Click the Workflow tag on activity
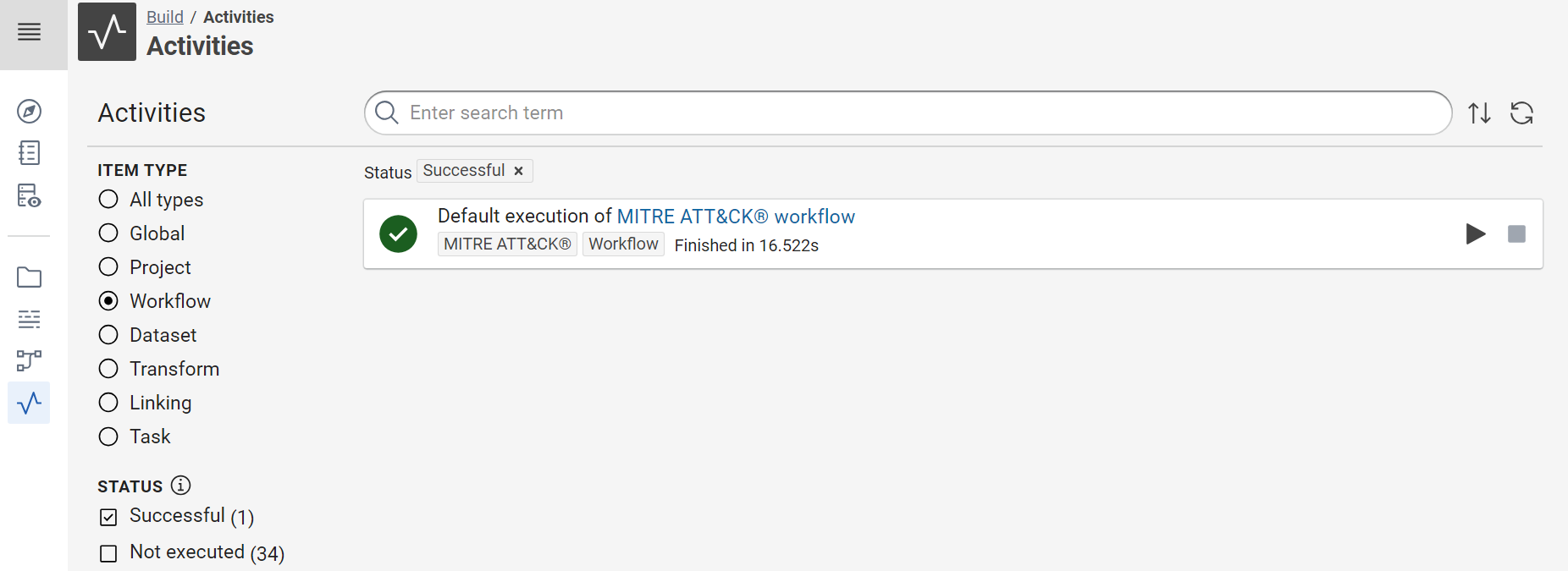 point(623,244)
